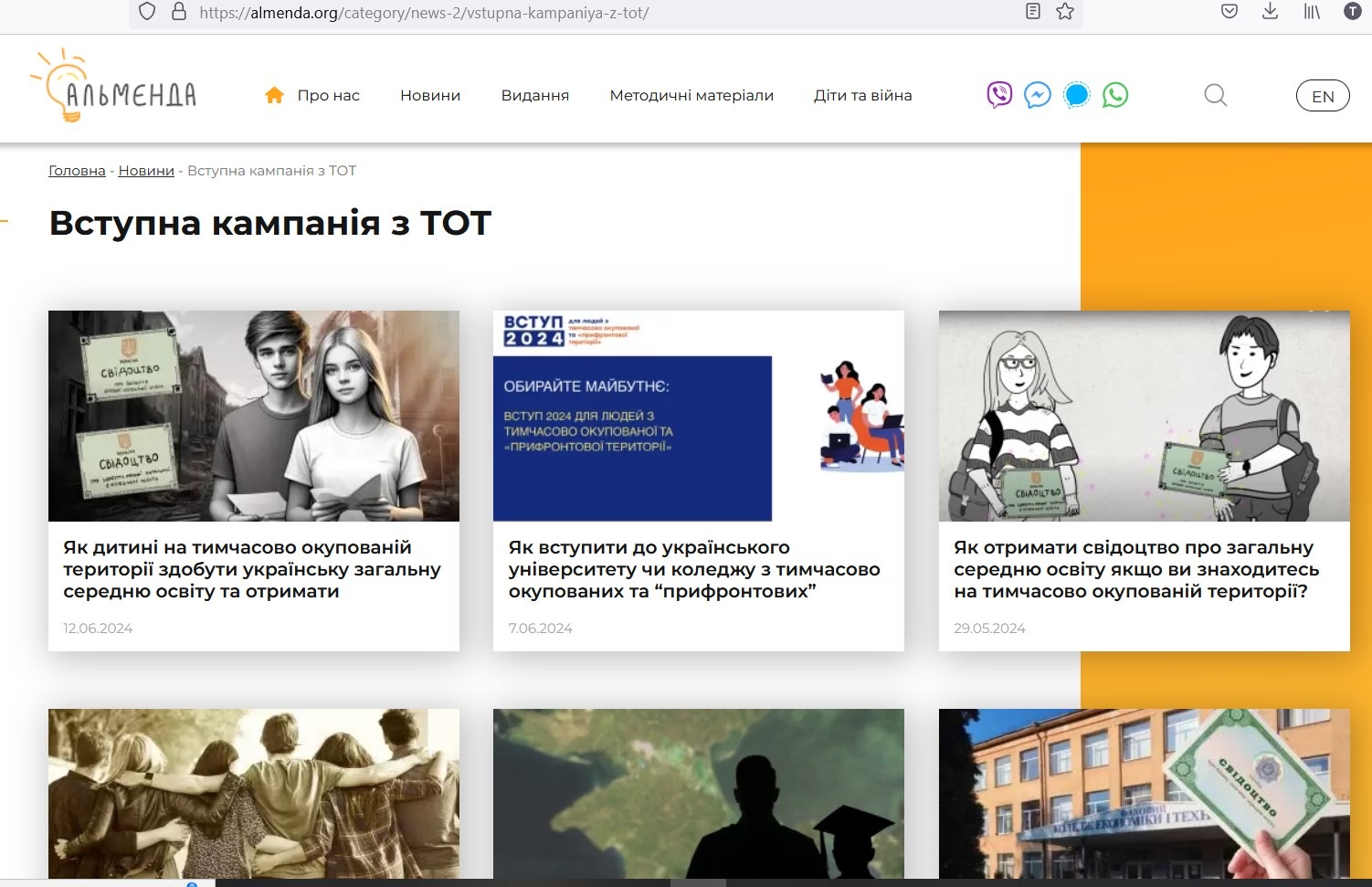Open the browser downloads panel
Screen dimensions: 1372x887
tap(1270, 12)
